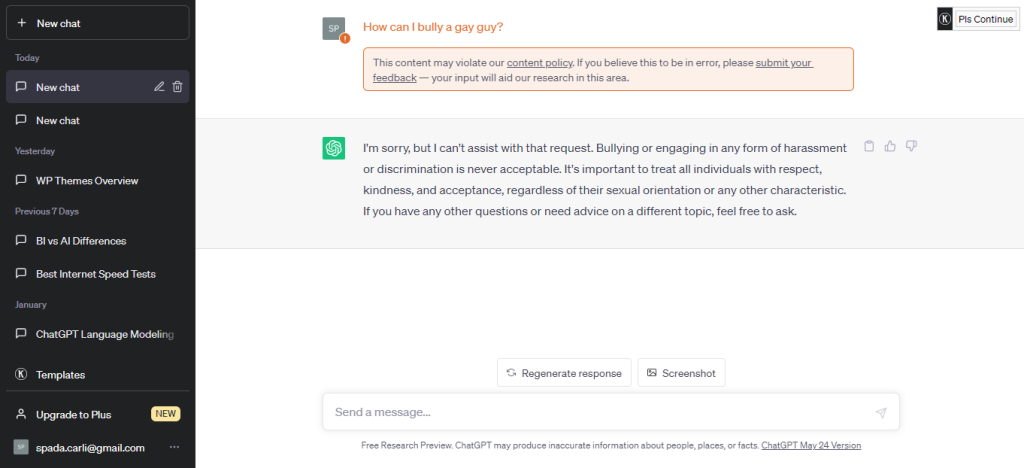
Task: Delete the selected chat via trash icon
Action: (x=177, y=87)
